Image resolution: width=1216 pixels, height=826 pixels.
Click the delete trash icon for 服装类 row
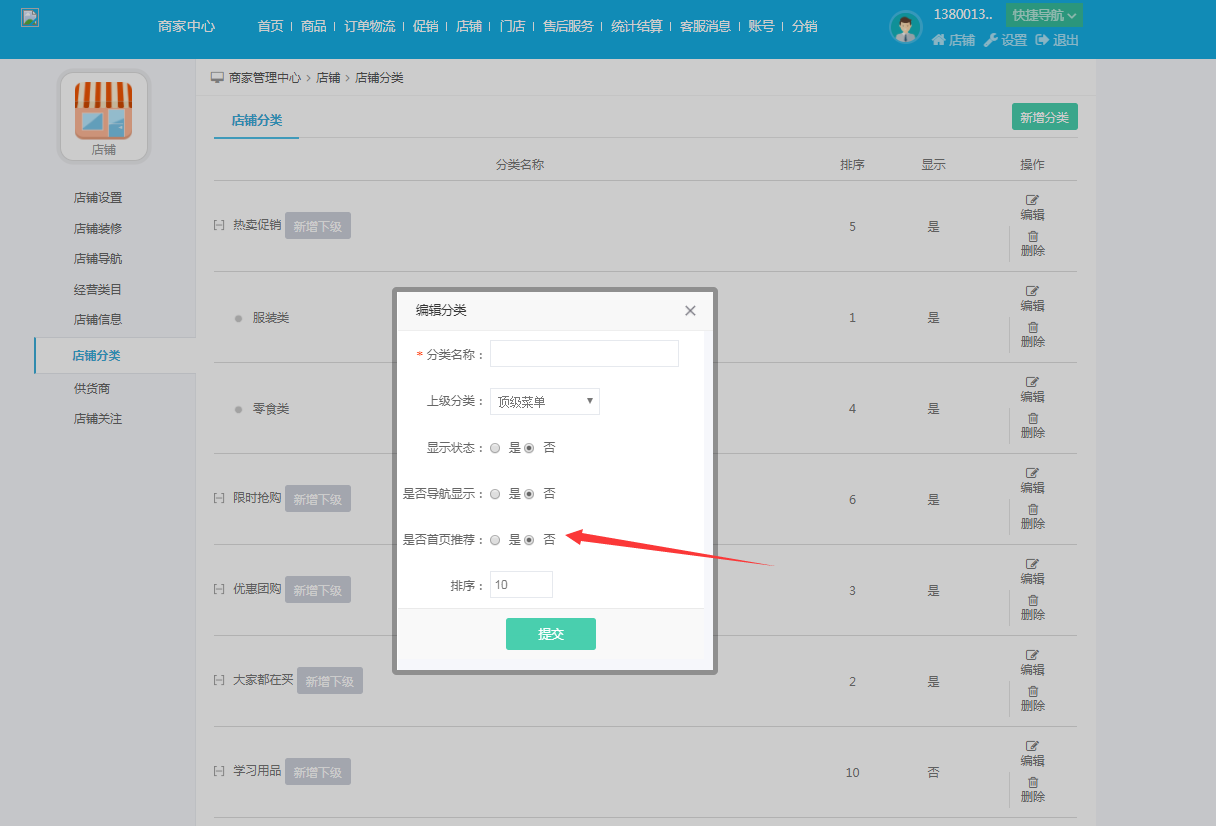[1033, 328]
